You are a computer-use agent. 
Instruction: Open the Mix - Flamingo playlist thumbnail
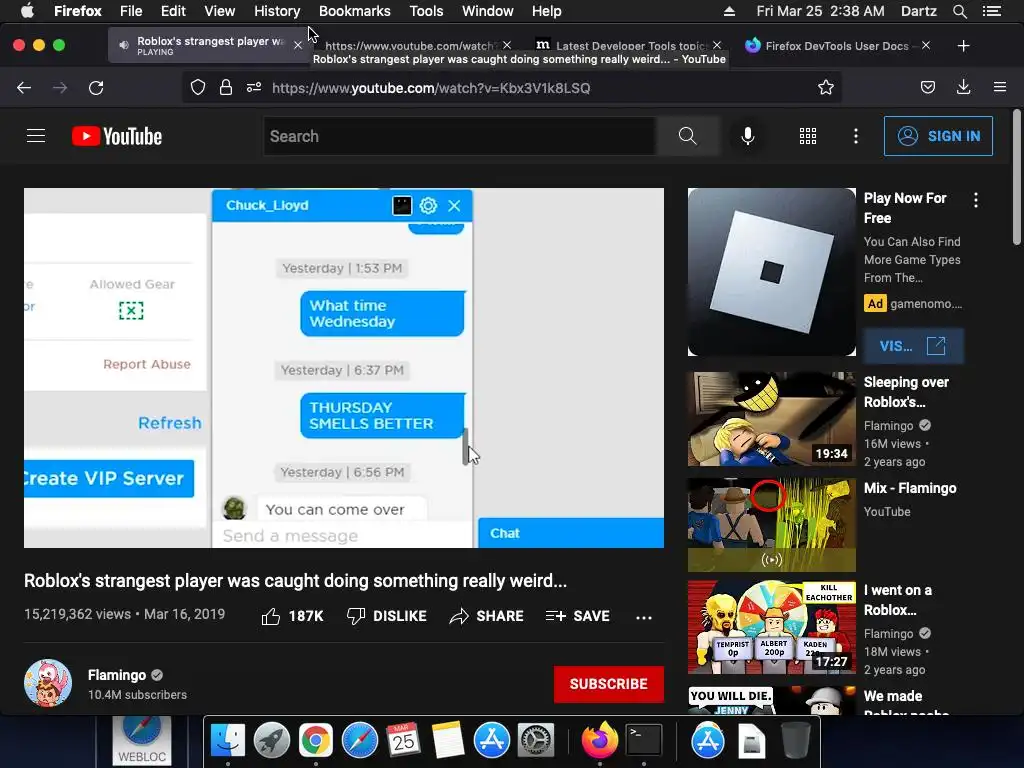[771, 525]
